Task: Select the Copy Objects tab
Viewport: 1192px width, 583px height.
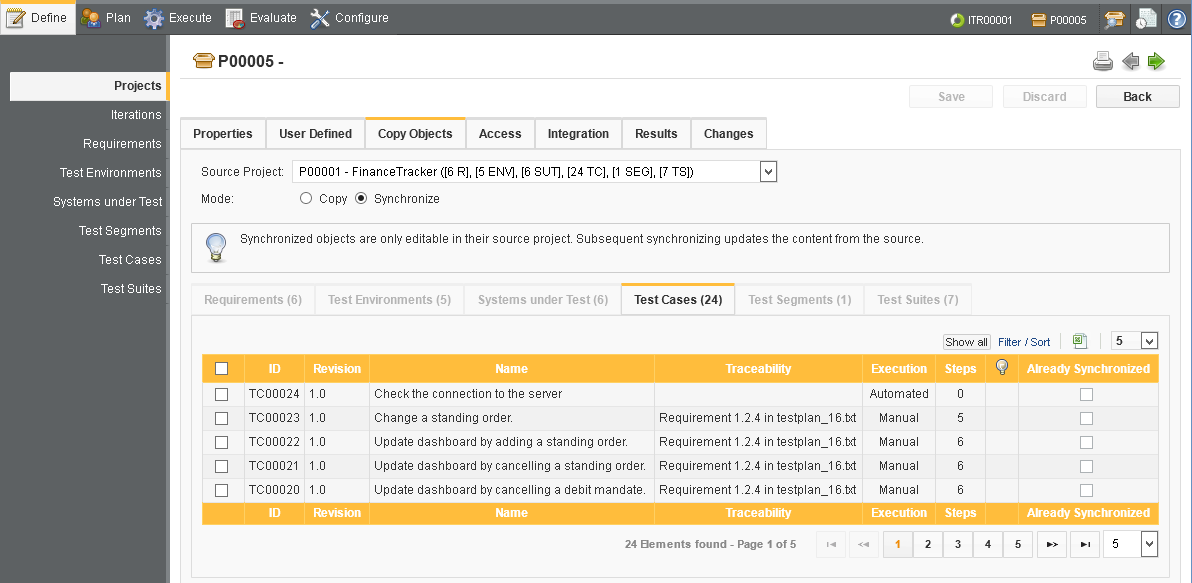Action: pos(415,133)
